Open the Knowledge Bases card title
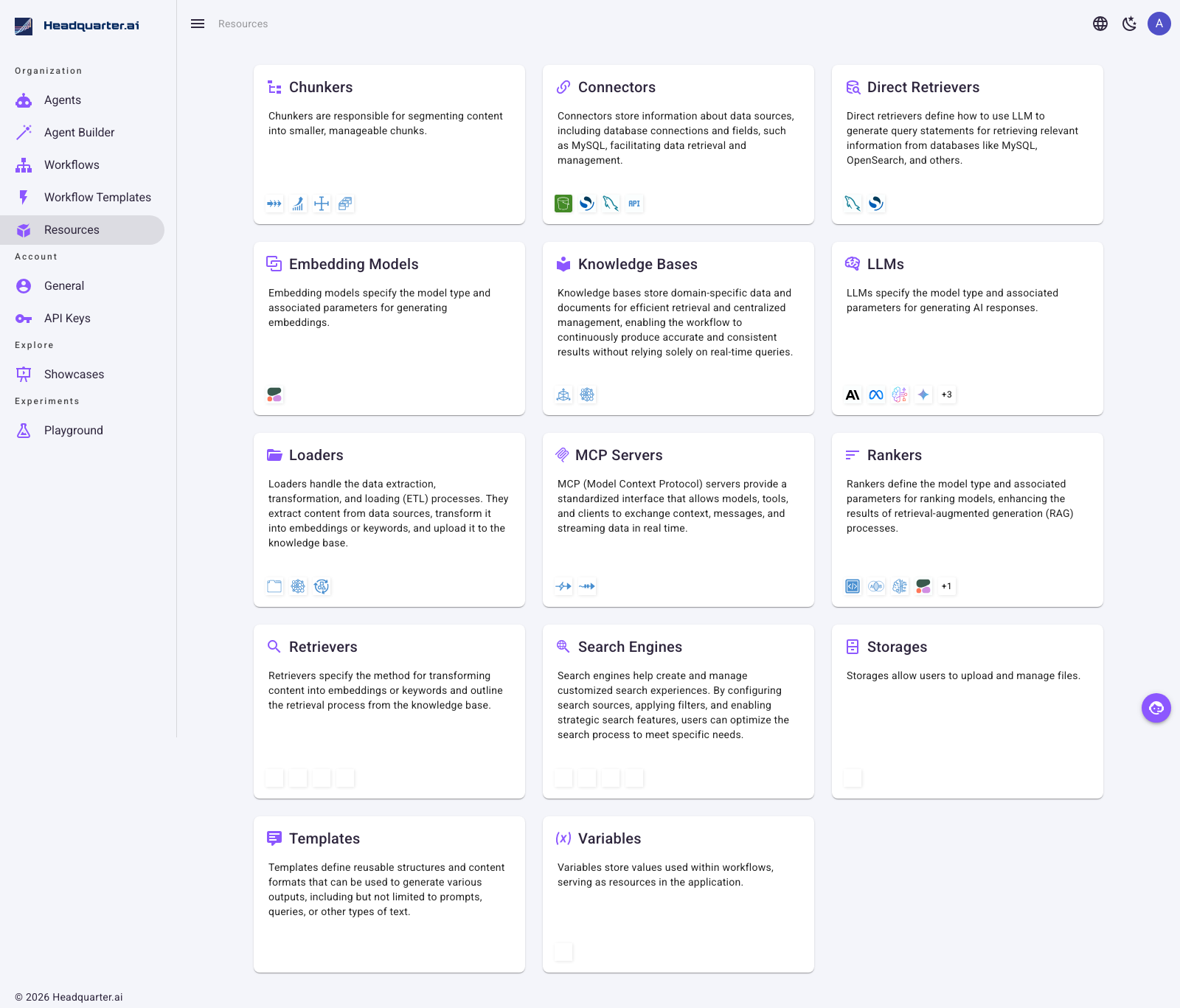Image resolution: width=1180 pixels, height=1008 pixels. click(637, 264)
